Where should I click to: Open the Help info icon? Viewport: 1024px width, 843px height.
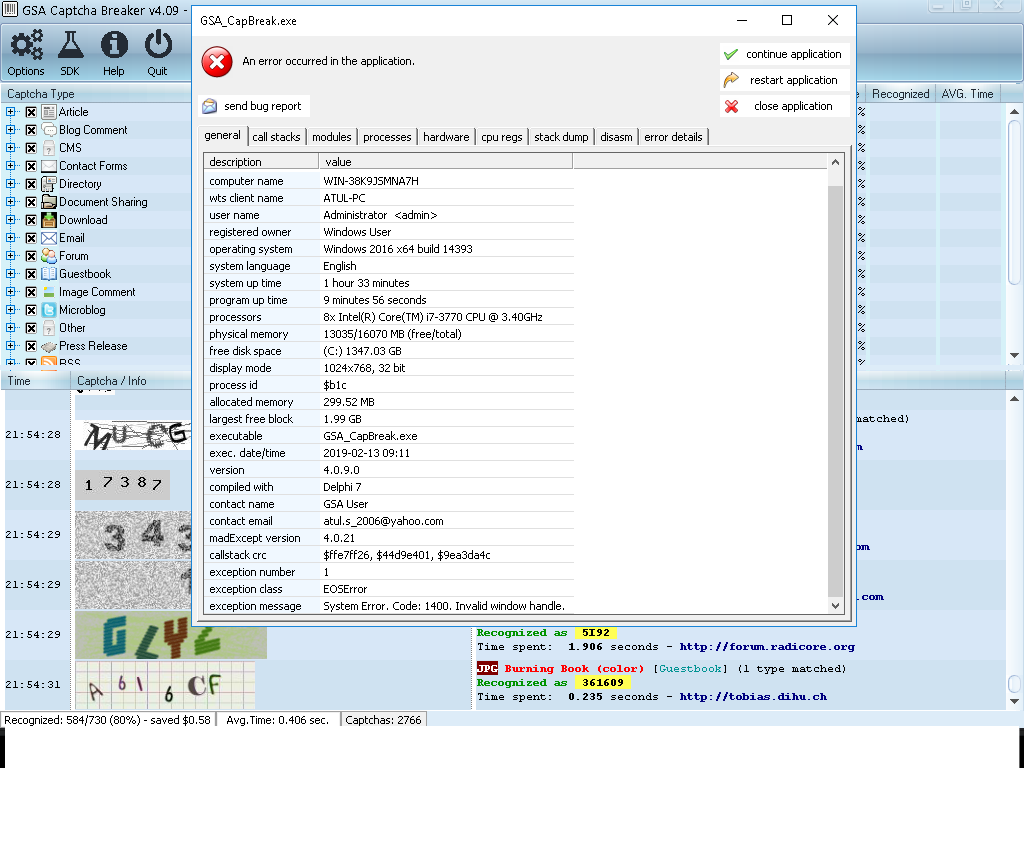click(x=114, y=44)
